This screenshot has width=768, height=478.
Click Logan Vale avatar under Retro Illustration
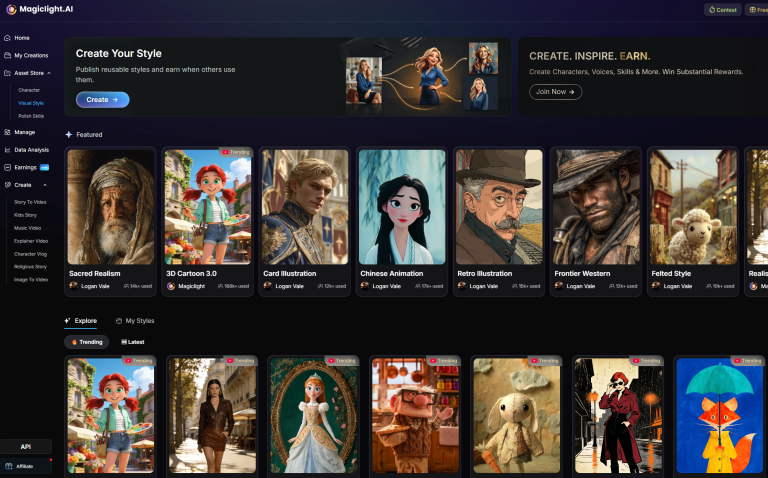(x=461, y=286)
